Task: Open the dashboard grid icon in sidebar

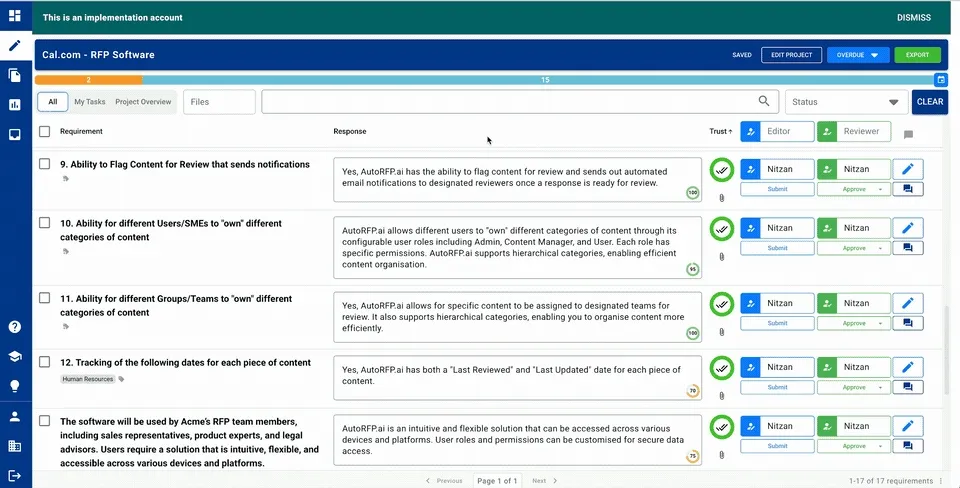Action: click(15, 15)
